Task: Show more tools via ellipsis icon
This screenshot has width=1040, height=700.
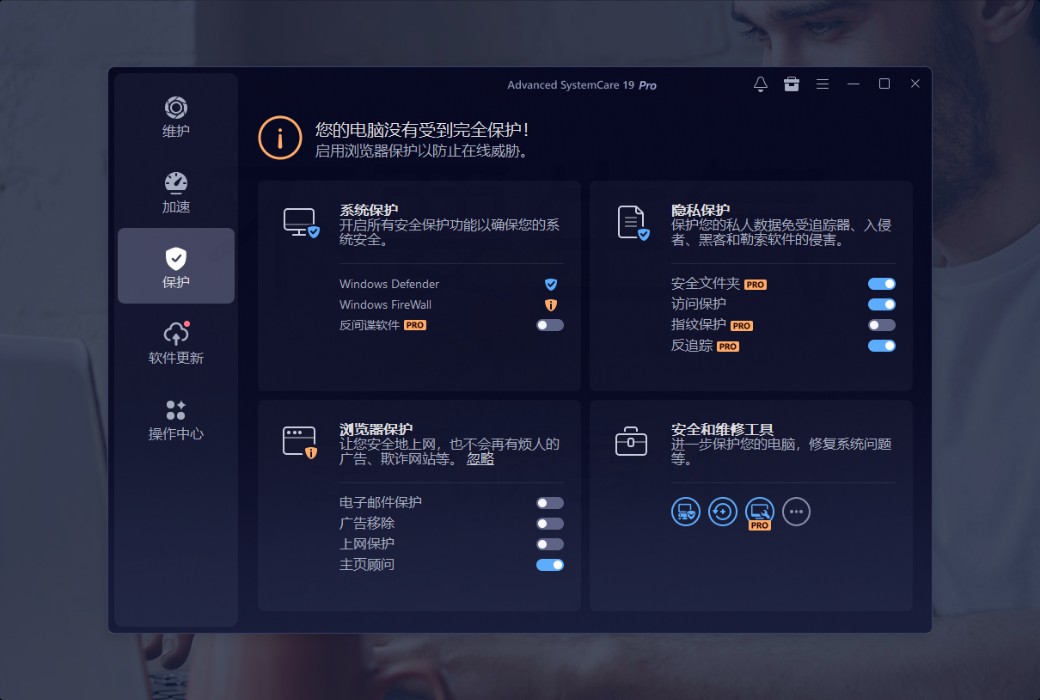Action: pyautogui.click(x=796, y=512)
